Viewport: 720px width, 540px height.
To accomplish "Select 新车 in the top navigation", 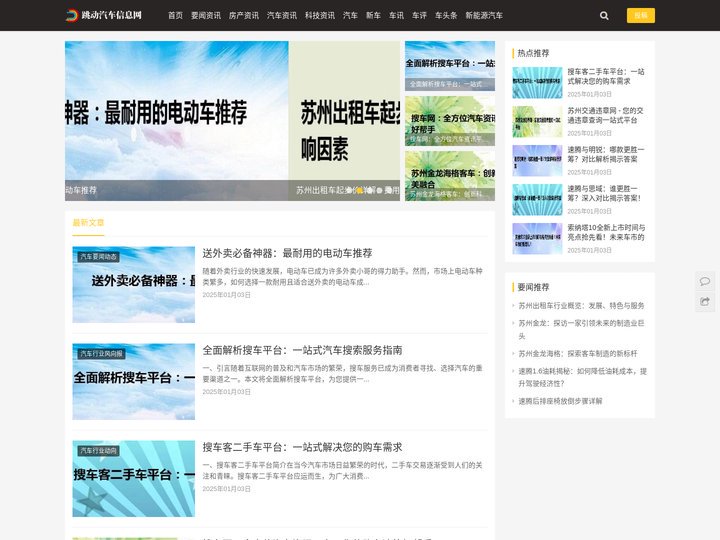I will (x=373, y=15).
